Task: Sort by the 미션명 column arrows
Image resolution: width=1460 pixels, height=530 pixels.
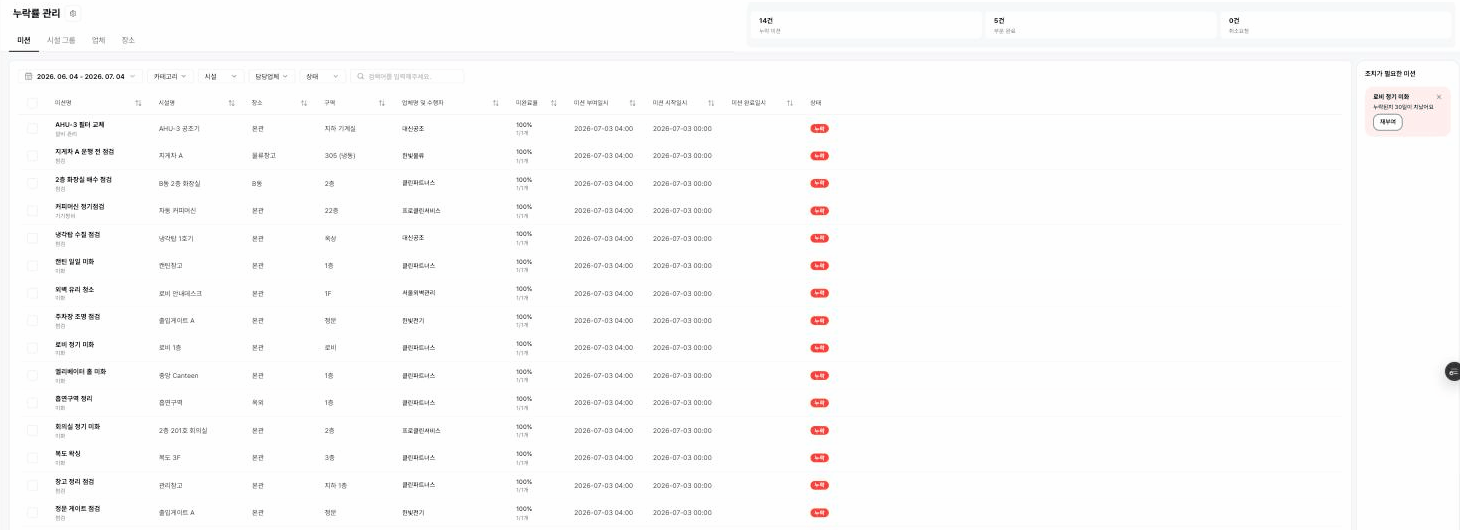Action: (x=138, y=103)
